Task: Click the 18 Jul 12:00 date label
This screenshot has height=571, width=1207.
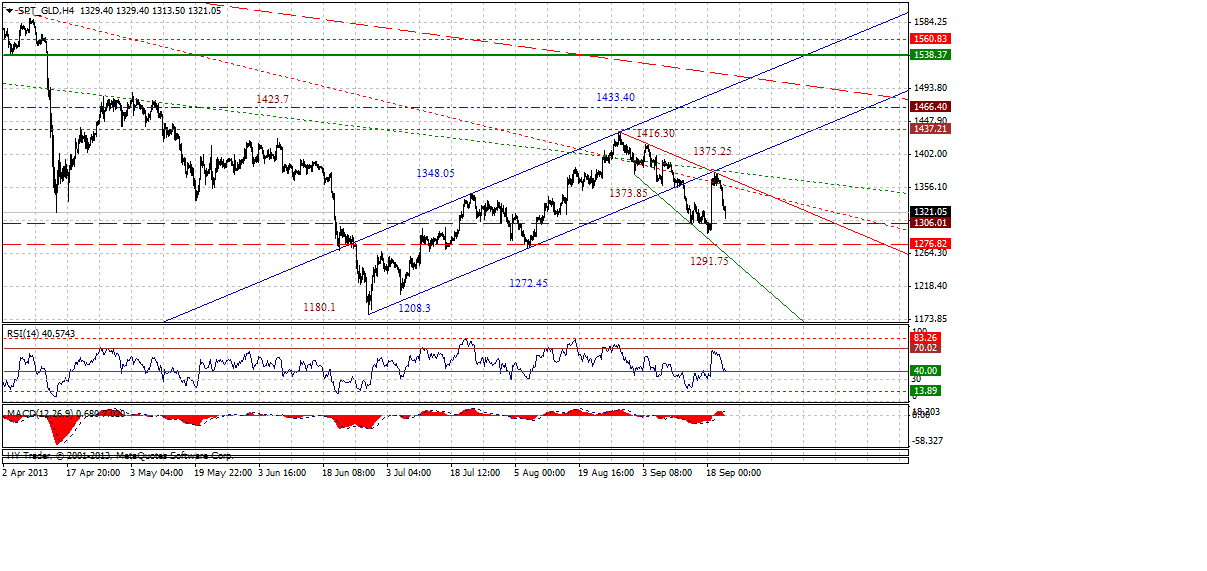Action: pyautogui.click(x=475, y=473)
